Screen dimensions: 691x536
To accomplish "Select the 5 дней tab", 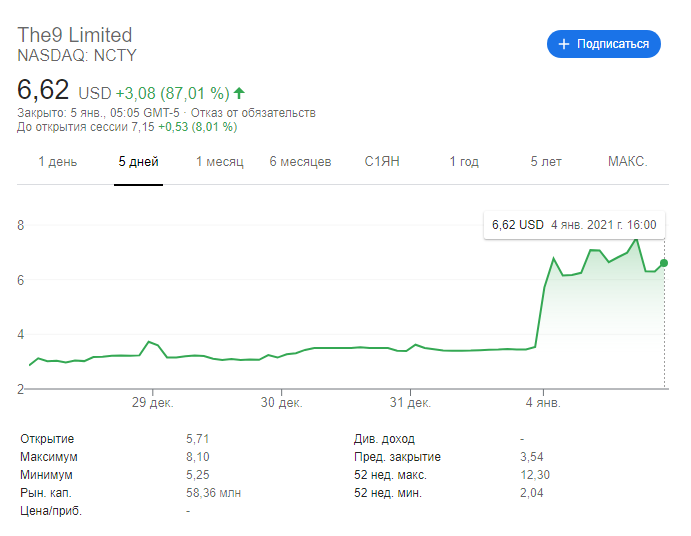I will tap(138, 162).
